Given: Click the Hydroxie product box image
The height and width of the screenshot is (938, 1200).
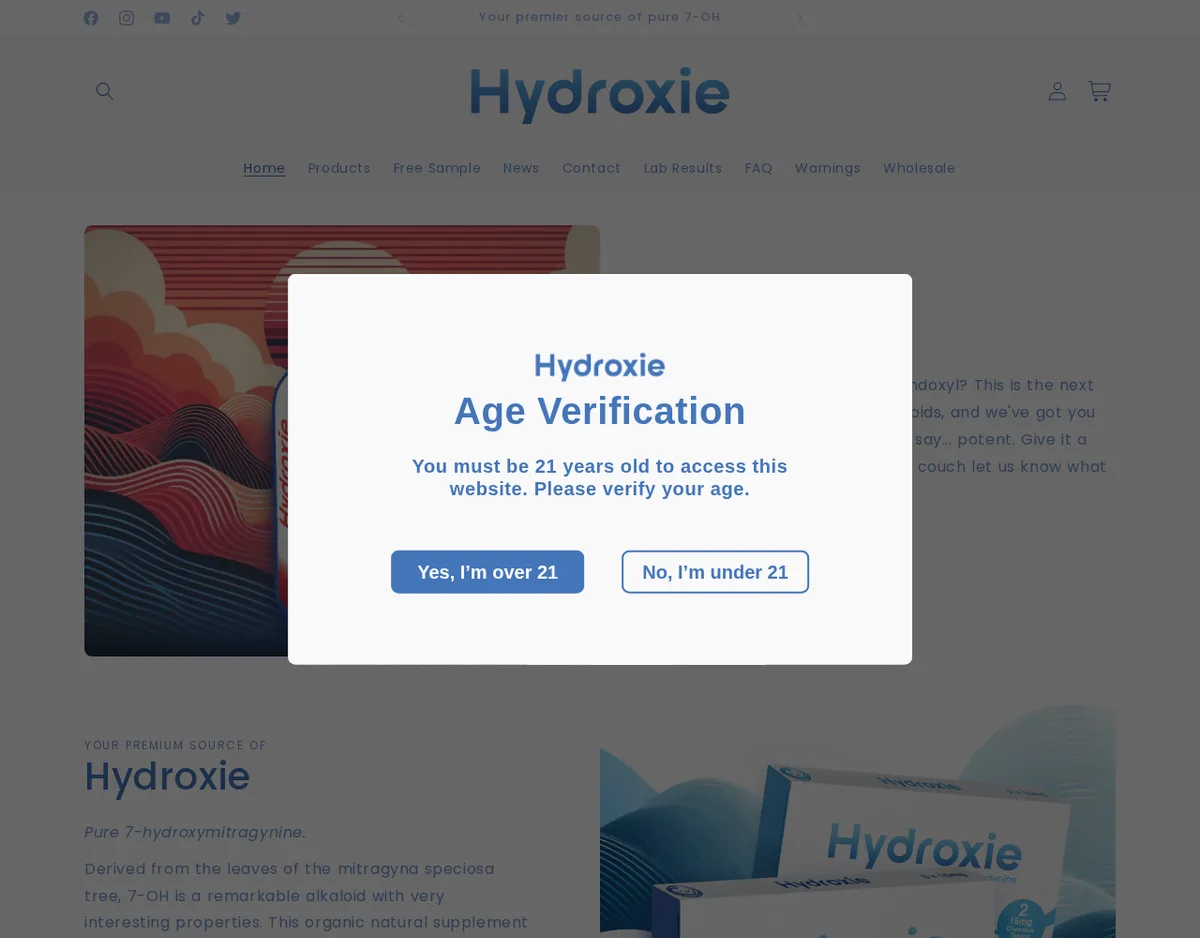Looking at the screenshot, I should [857, 820].
